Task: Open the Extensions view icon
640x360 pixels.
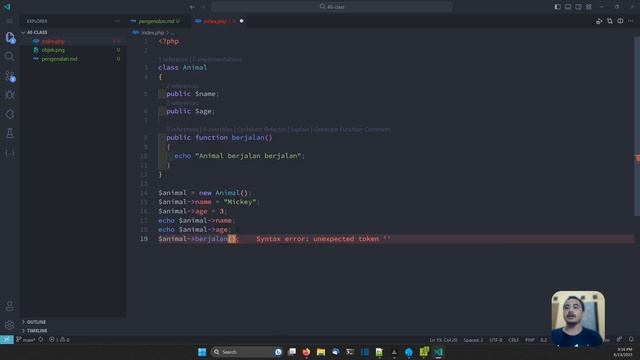Action: pyautogui.click(x=10, y=114)
